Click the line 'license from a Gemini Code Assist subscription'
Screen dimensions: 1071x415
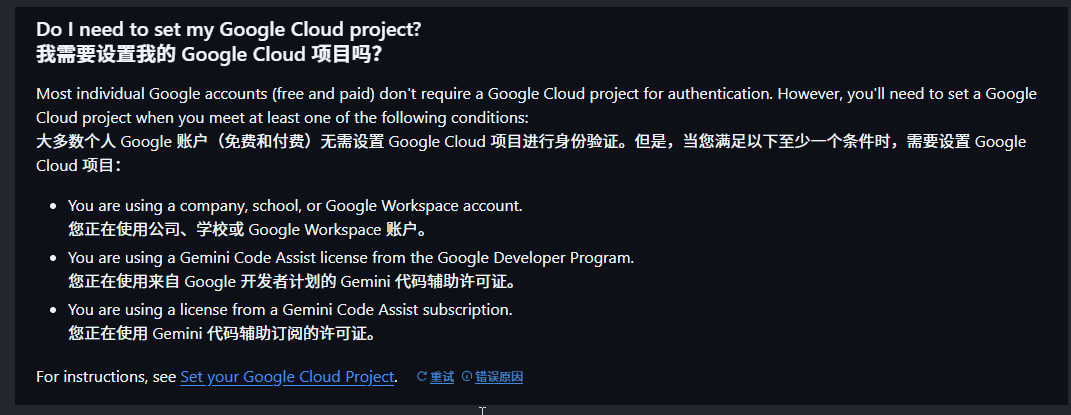click(290, 310)
